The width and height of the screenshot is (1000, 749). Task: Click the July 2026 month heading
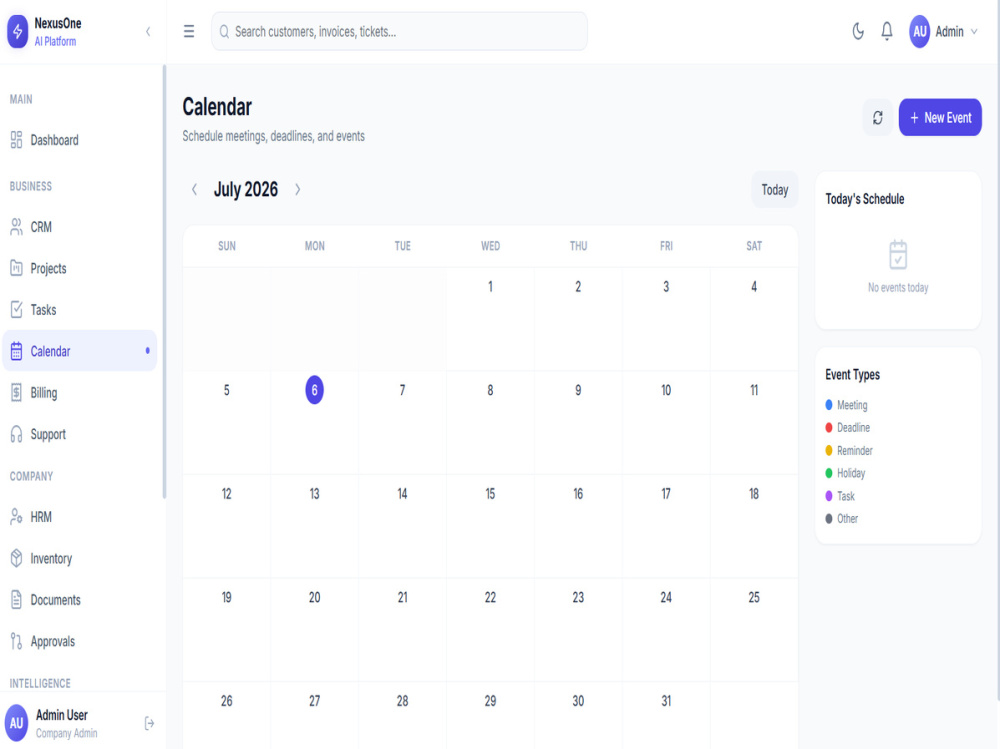tap(246, 189)
